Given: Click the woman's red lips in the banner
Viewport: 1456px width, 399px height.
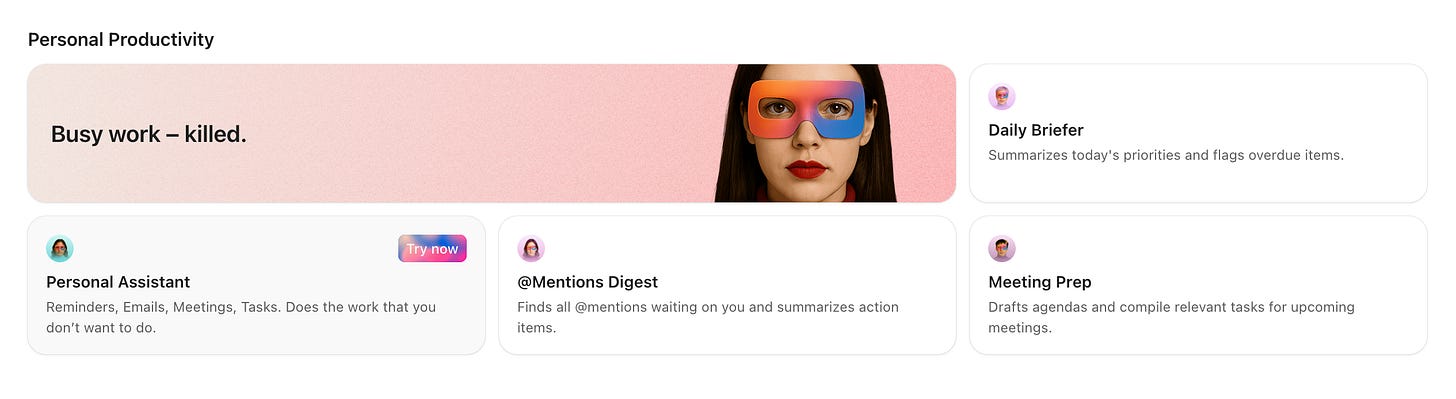Looking at the screenshot, I should pos(806,169).
